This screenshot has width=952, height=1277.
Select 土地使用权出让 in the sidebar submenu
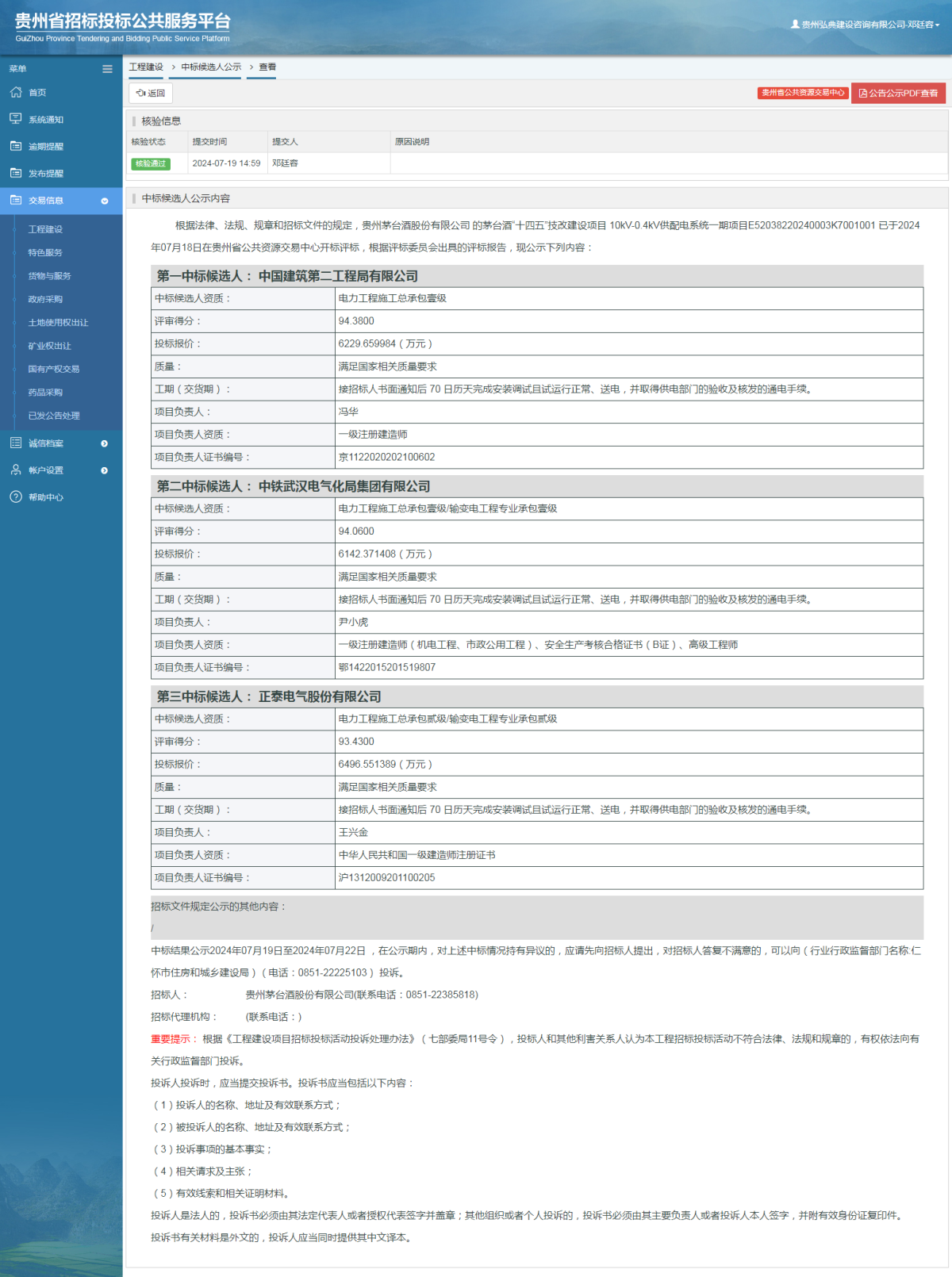58,323
